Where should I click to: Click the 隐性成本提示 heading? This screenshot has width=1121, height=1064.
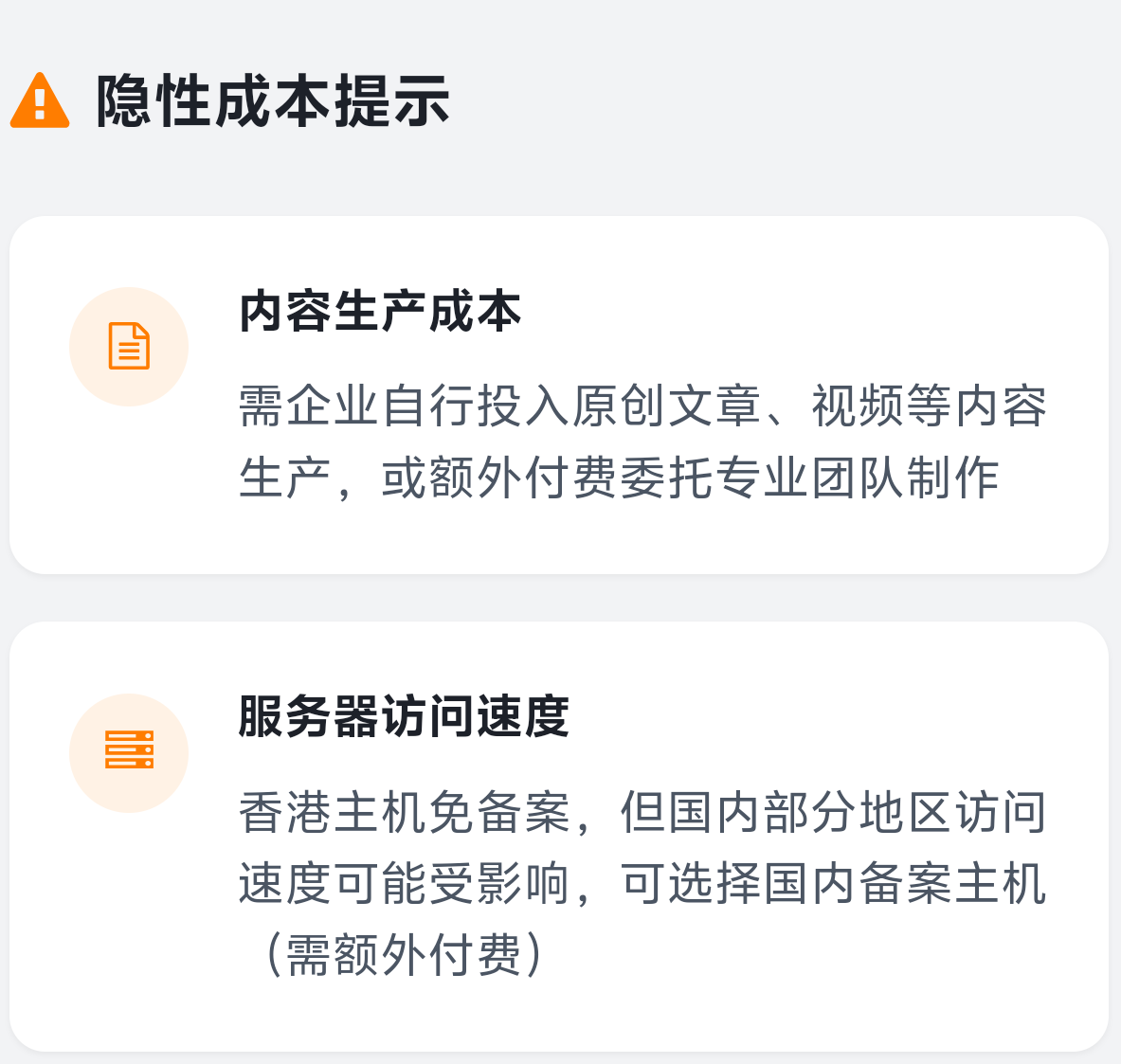(273, 100)
